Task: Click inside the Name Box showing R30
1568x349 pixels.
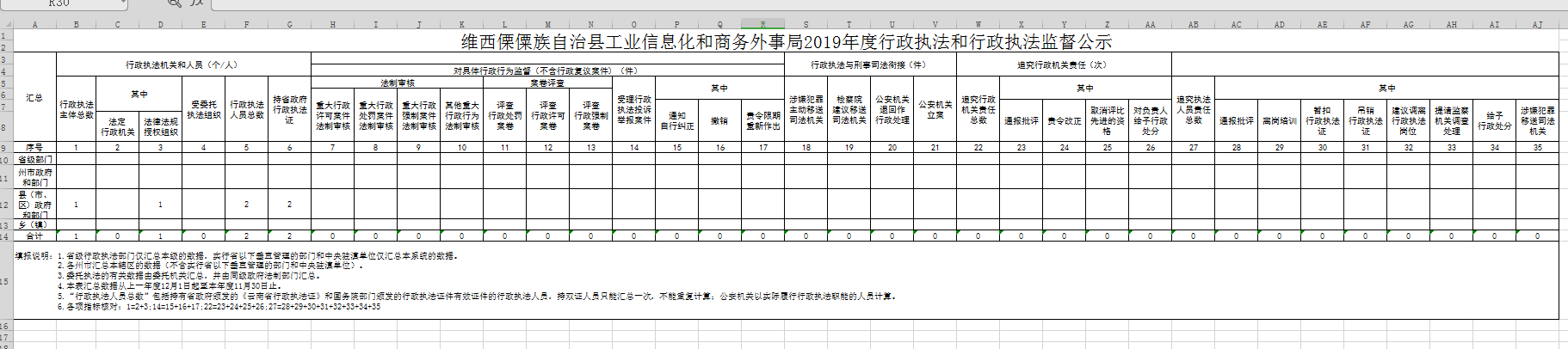Action: click(x=59, y=3)
